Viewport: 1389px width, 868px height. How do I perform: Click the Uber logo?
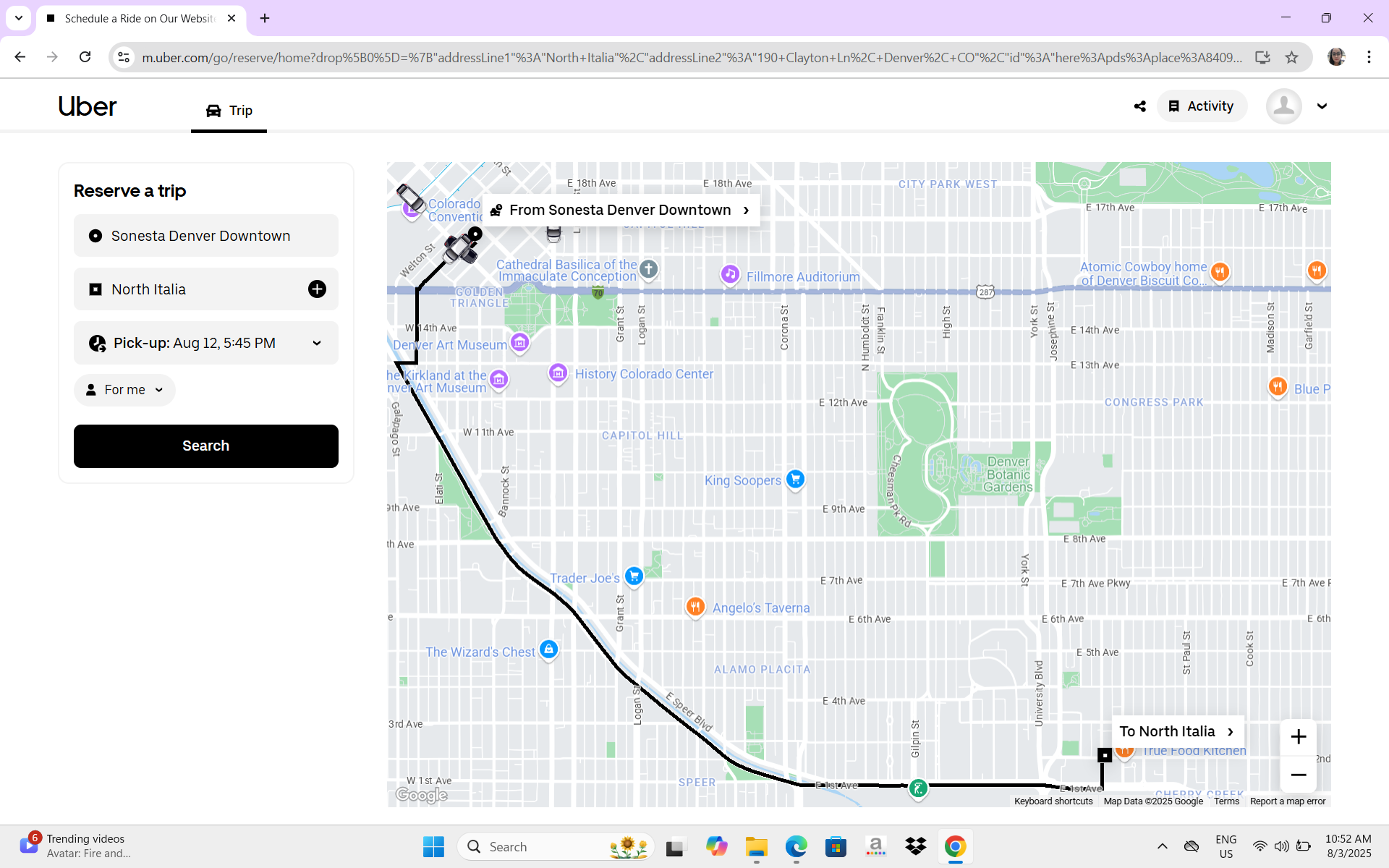tap(88, 106)
